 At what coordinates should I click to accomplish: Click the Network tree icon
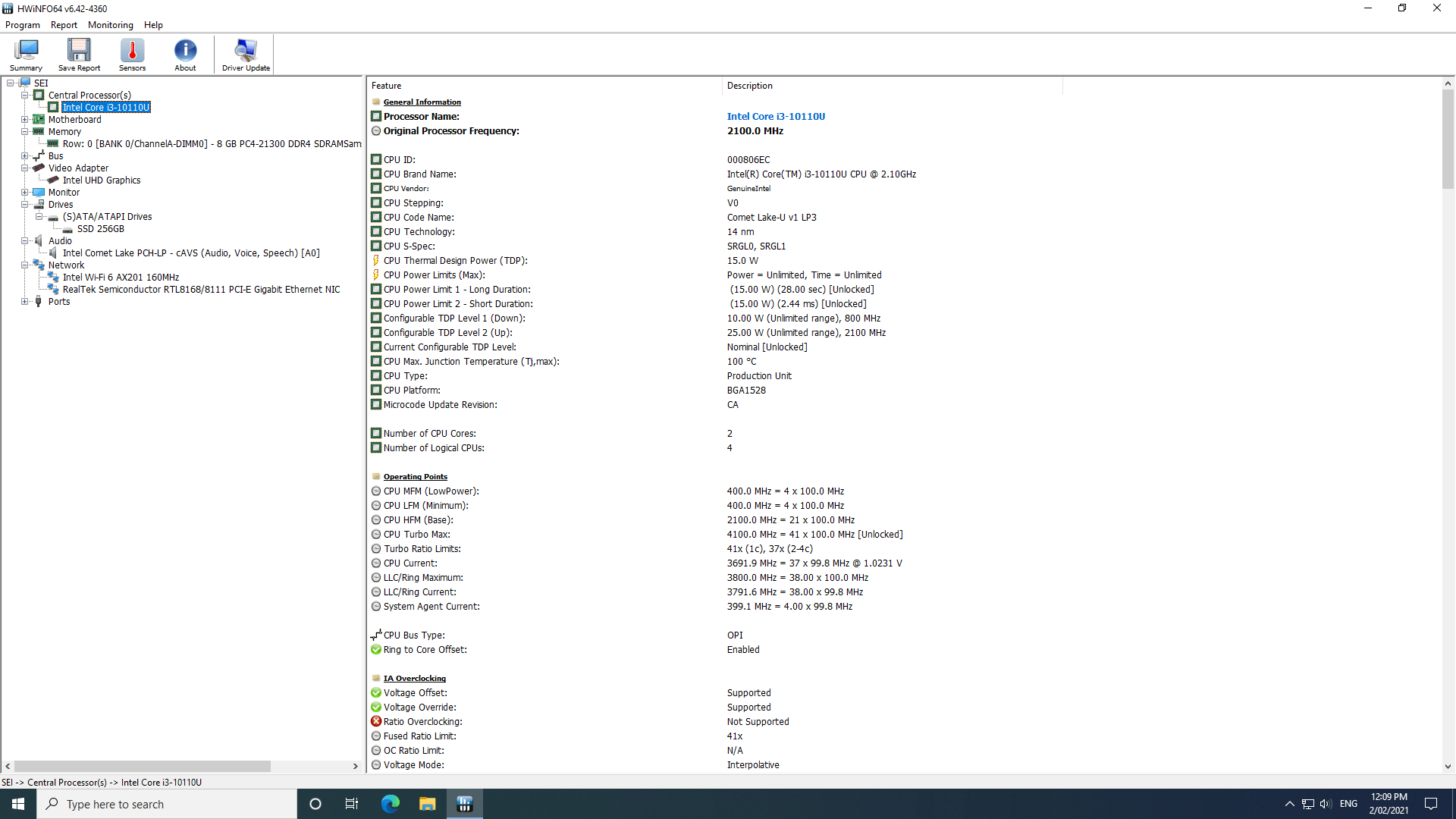click(39, 265)
